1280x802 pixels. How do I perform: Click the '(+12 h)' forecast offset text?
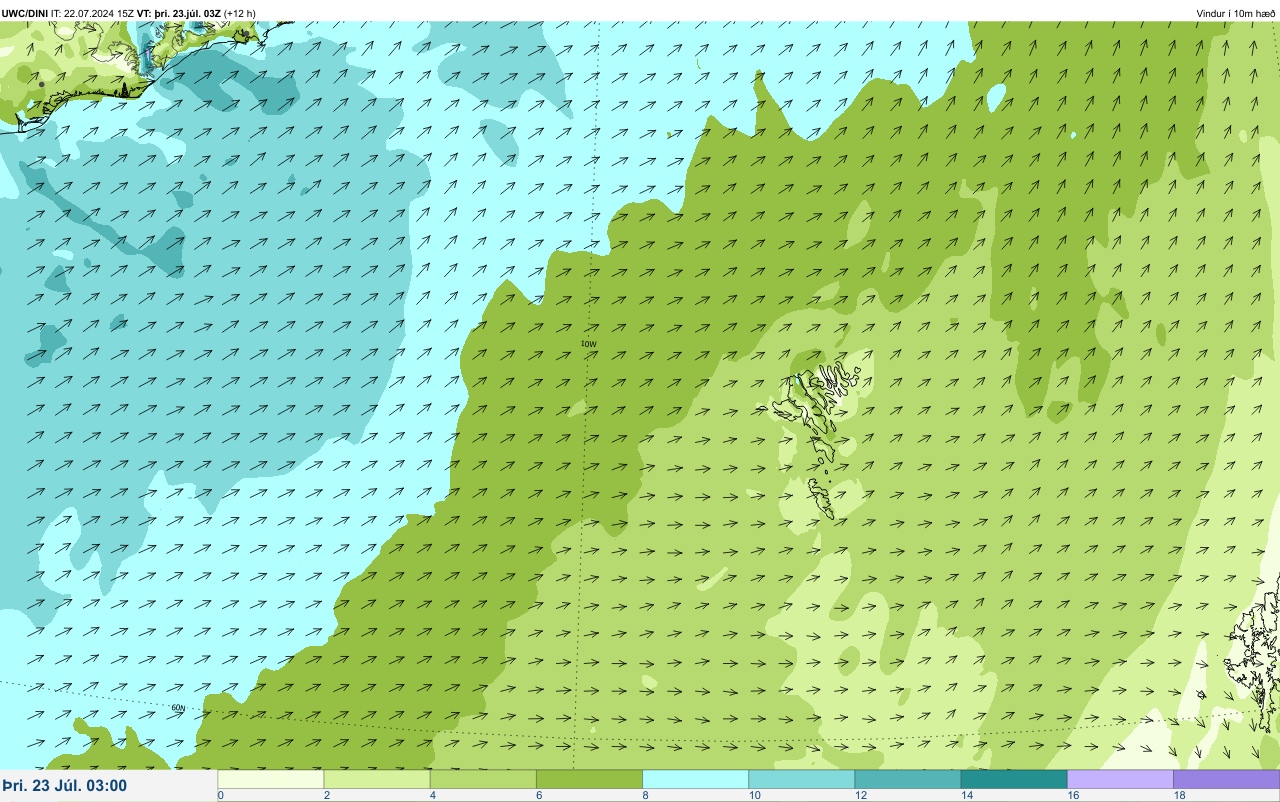(240, 13)
